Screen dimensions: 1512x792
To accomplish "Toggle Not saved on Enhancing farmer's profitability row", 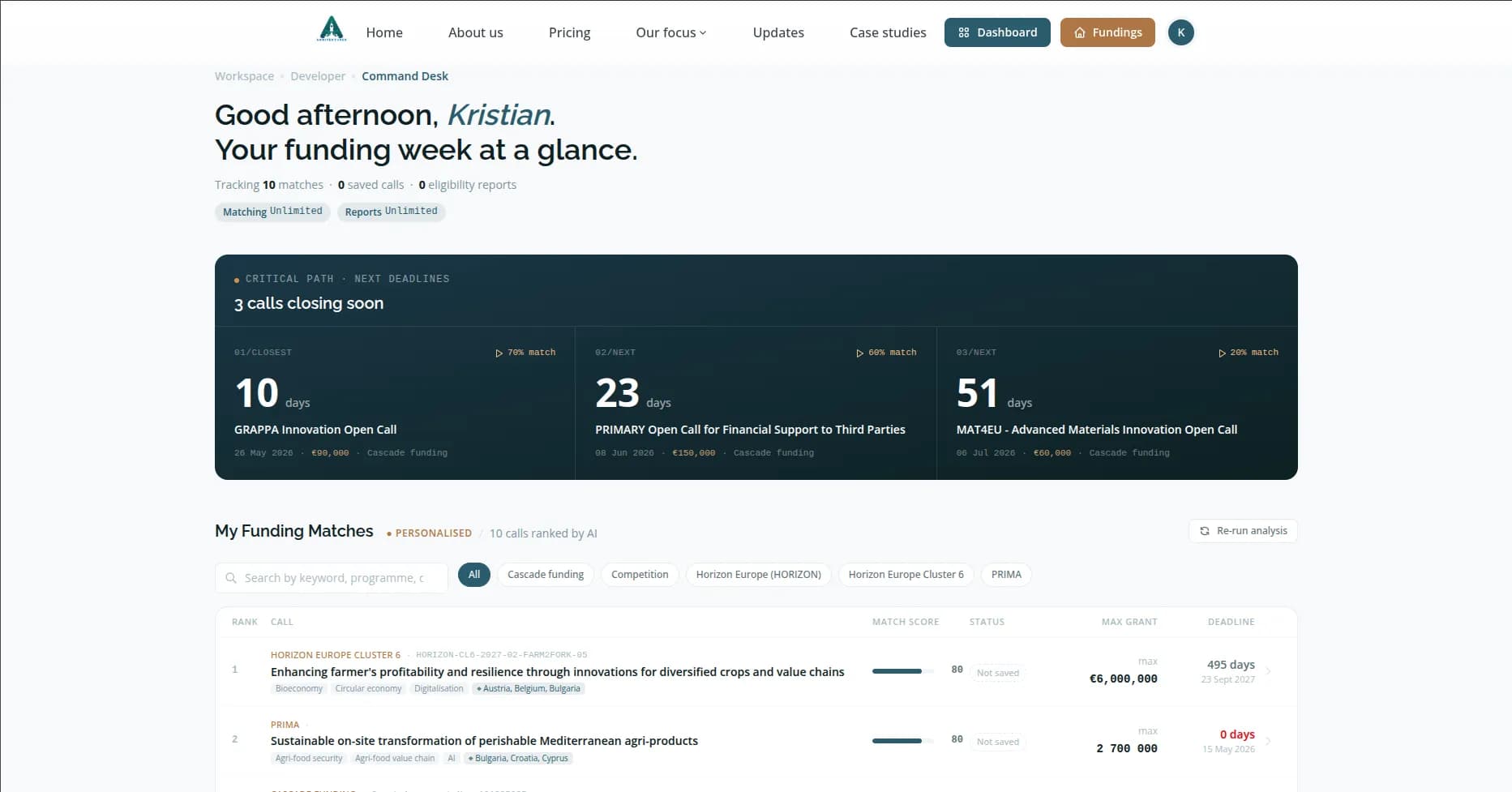I will pyautogui.click(x=998, y=673).
